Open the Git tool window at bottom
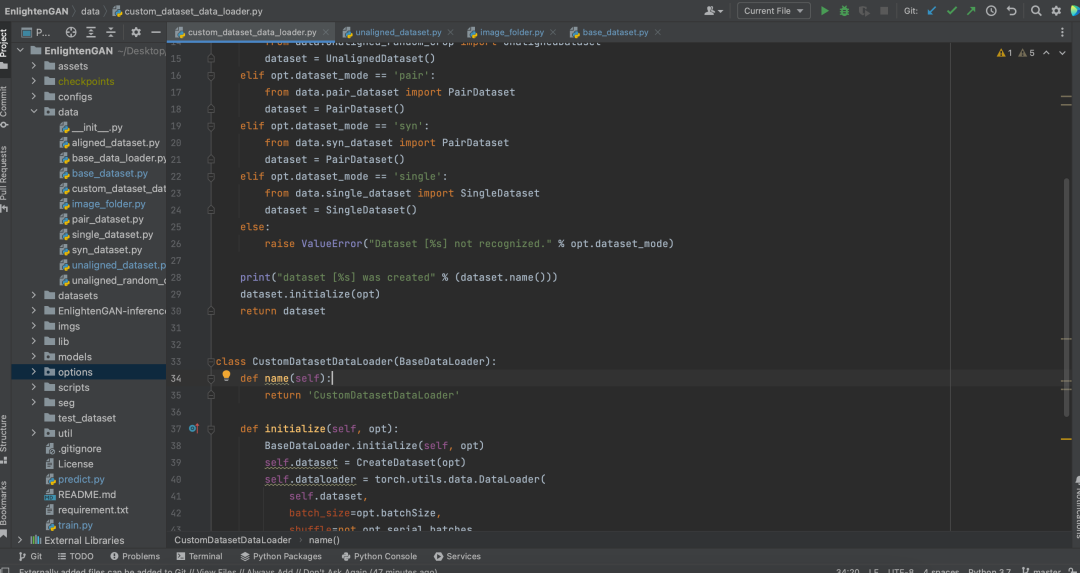The image size is (1080, 573). click(x=30, y=556)
